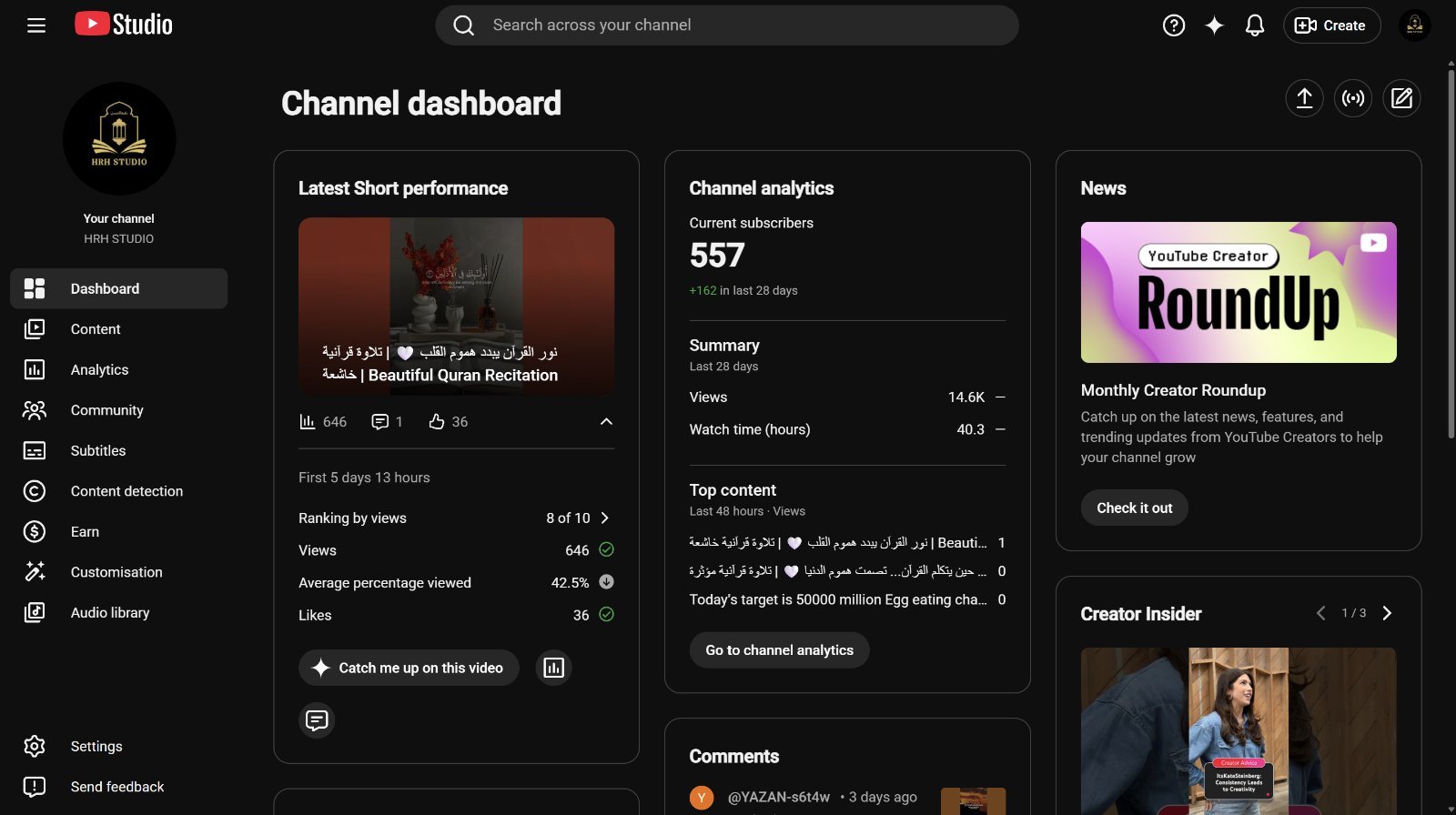
Task: Click the 40.3 Watch time value
Action: pyautogui.click(x=970, y=429)
